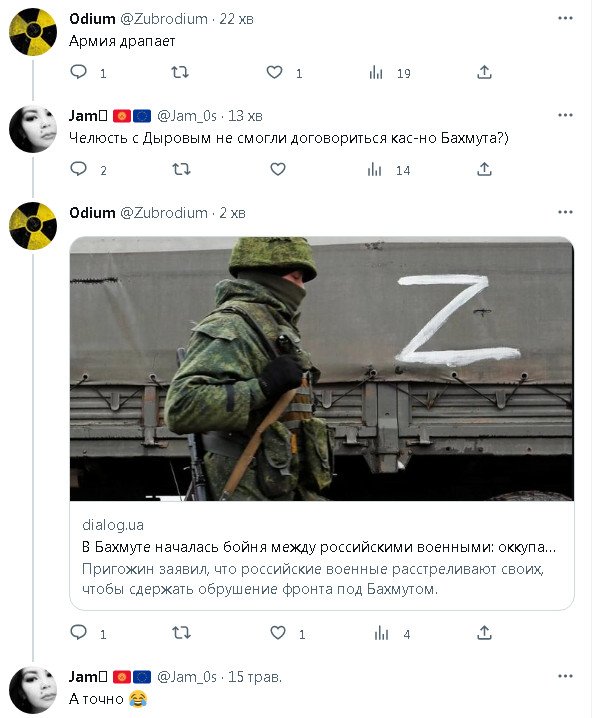The image size is (602, 718).
Task: Click the soldier and Z truck image
Action: tap(321, 368)
